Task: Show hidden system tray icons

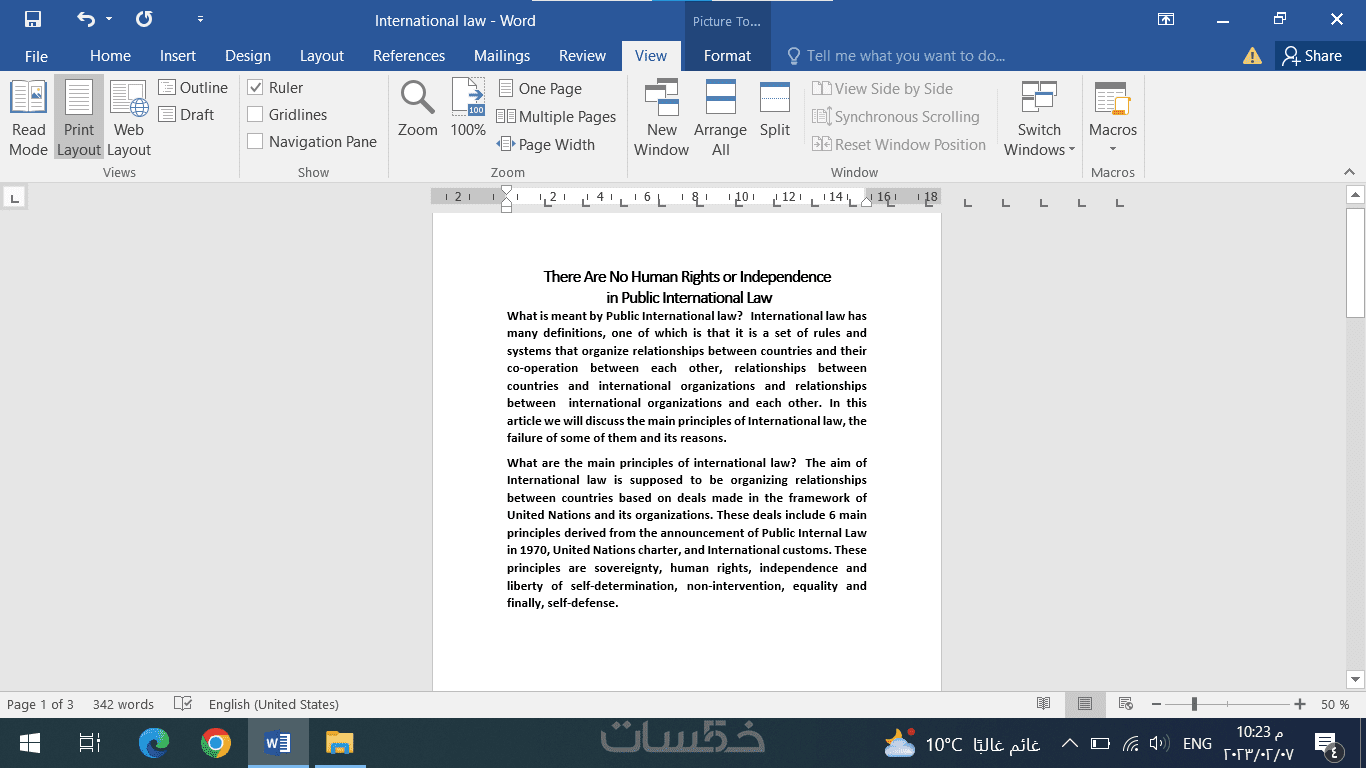Action: coord(1069,743)
